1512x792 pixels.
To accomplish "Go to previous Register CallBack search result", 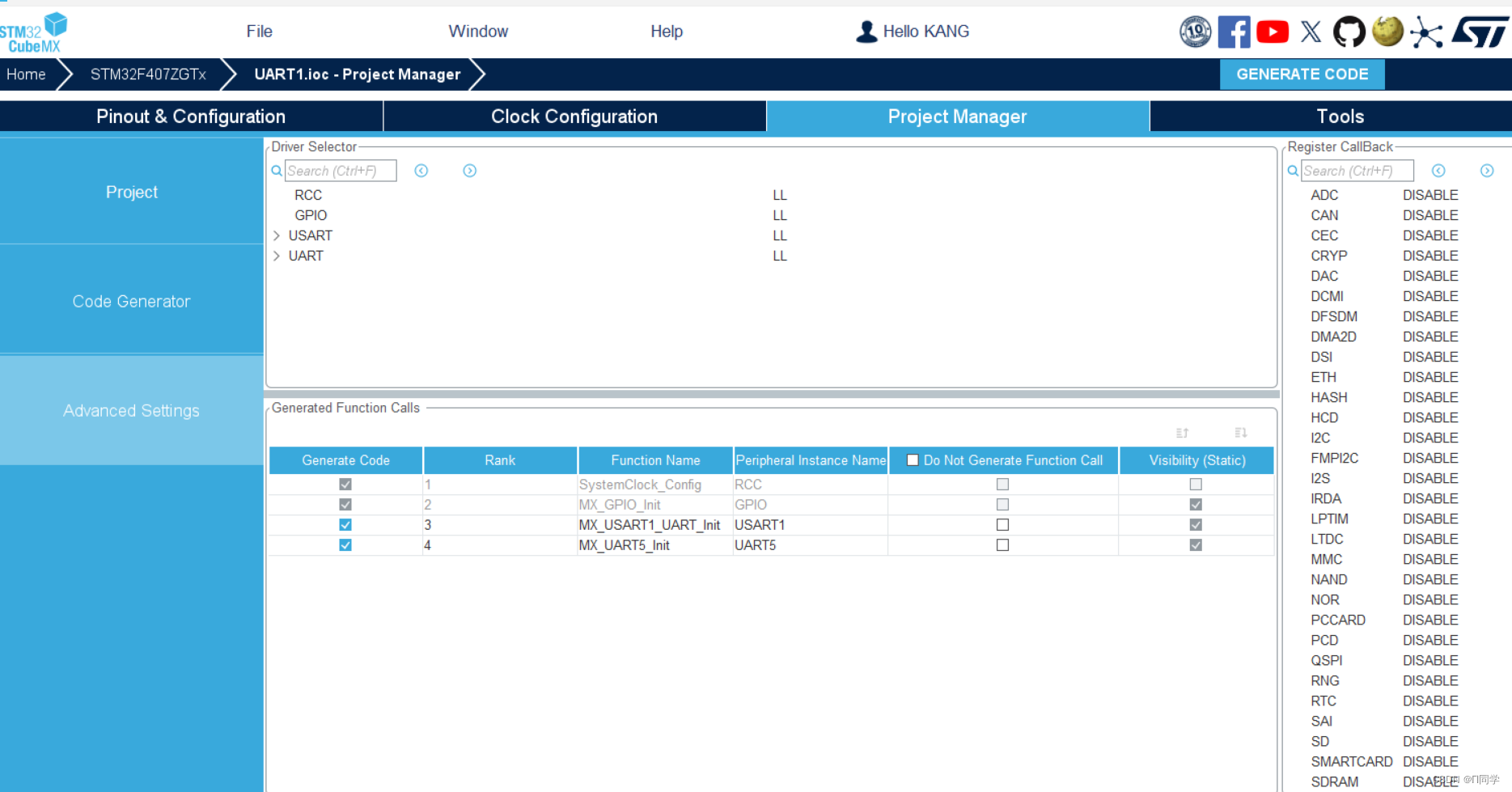I will coord(1438,171).
